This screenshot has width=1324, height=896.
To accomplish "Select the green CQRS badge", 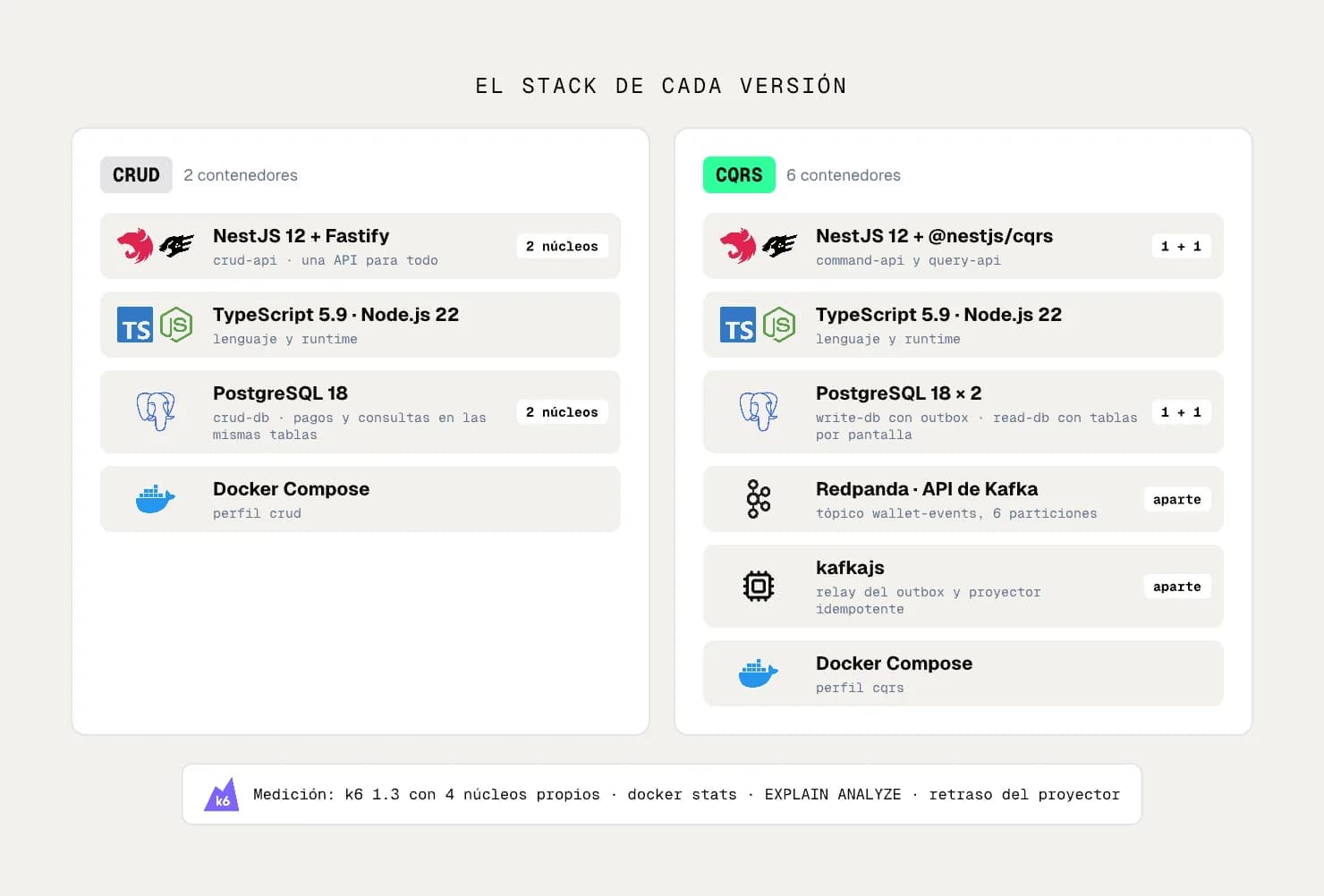I will point(739,175).
